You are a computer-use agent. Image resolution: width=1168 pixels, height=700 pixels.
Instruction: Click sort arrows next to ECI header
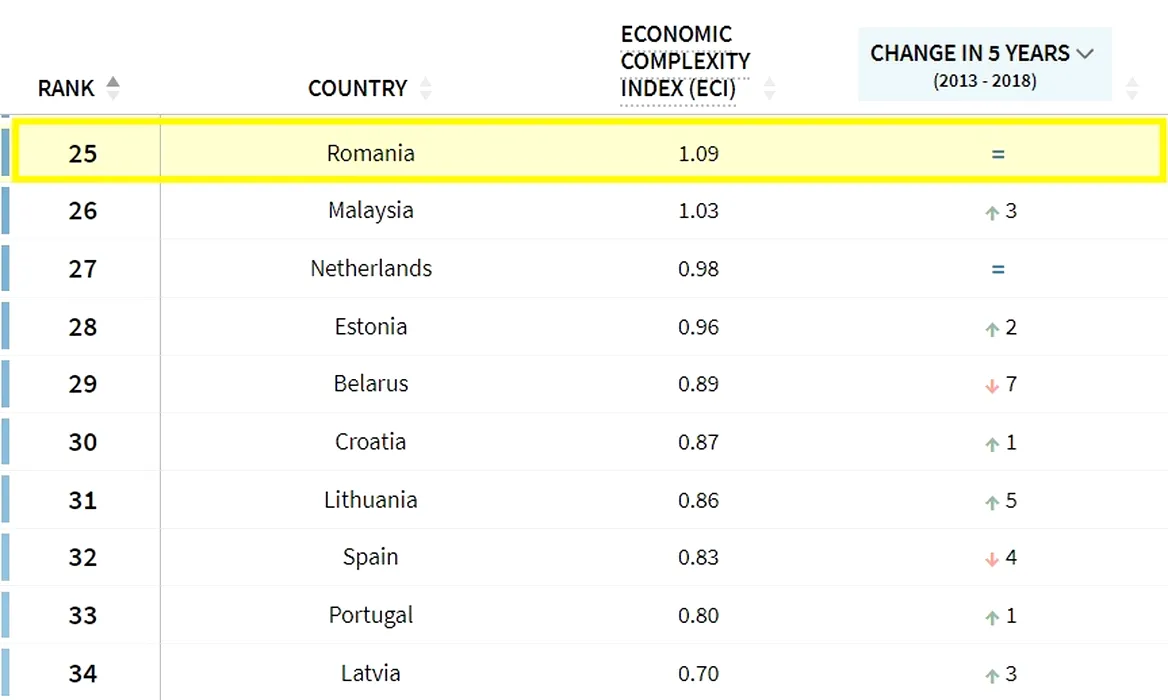click(x=769, y=88)
